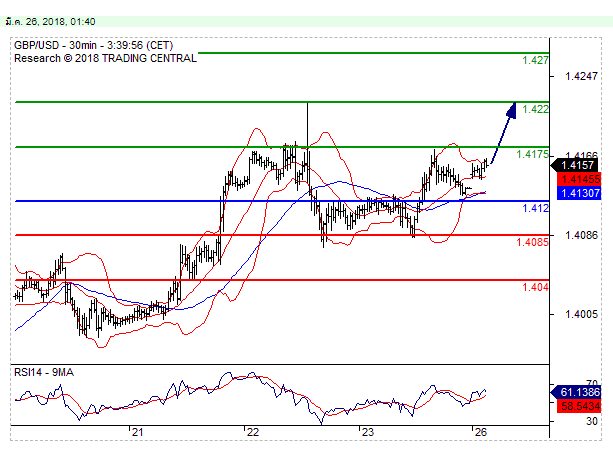Click the date axis label 23
The image size is (613, 453).
(367, 432)
